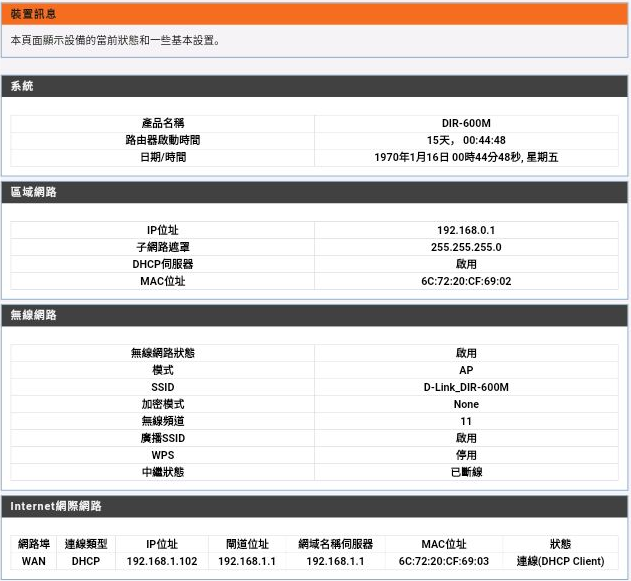Click the 連線類型 column header
The image size is (631, 581).
[86, 544]
